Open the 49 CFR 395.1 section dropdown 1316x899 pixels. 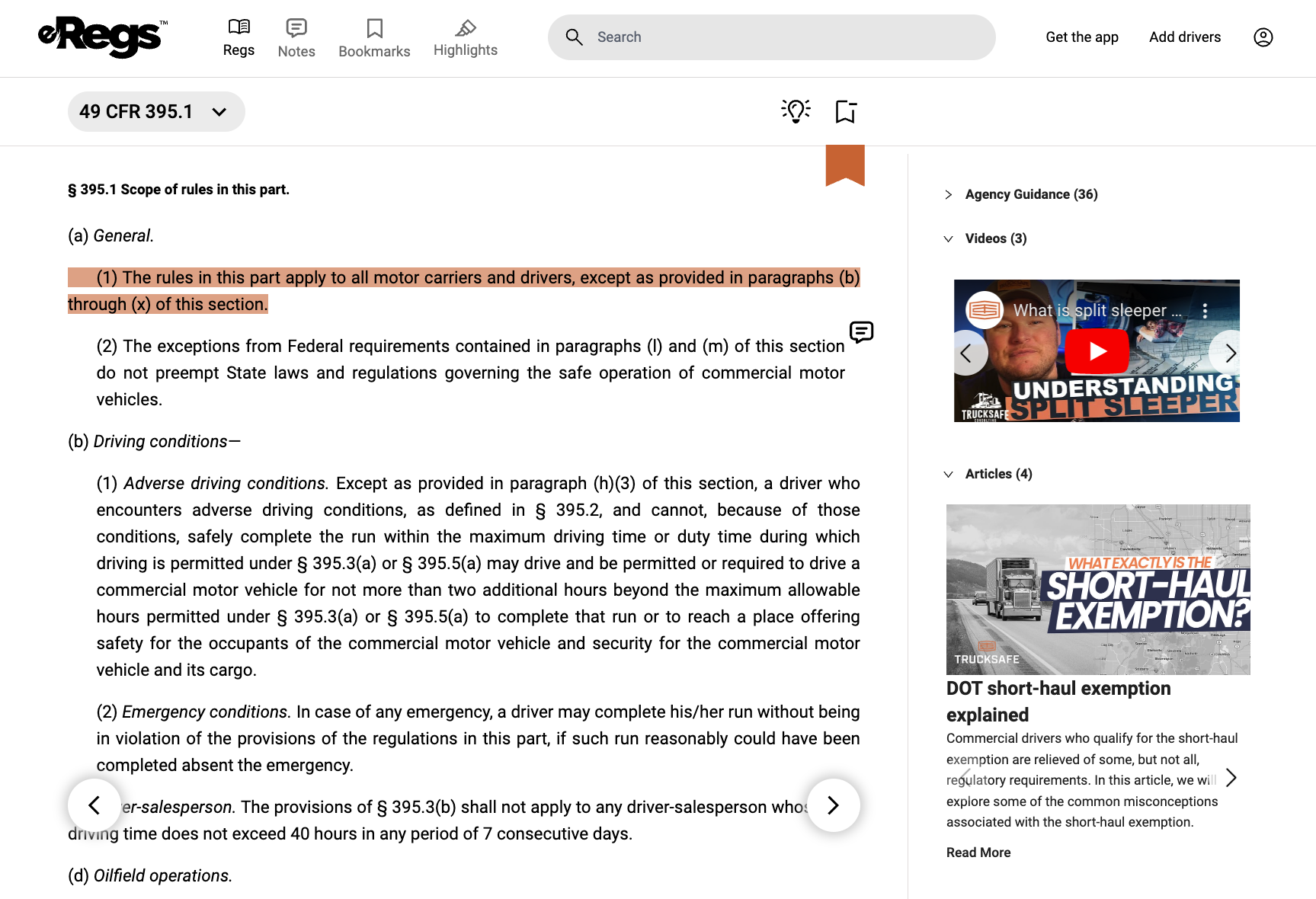(156, 112)
